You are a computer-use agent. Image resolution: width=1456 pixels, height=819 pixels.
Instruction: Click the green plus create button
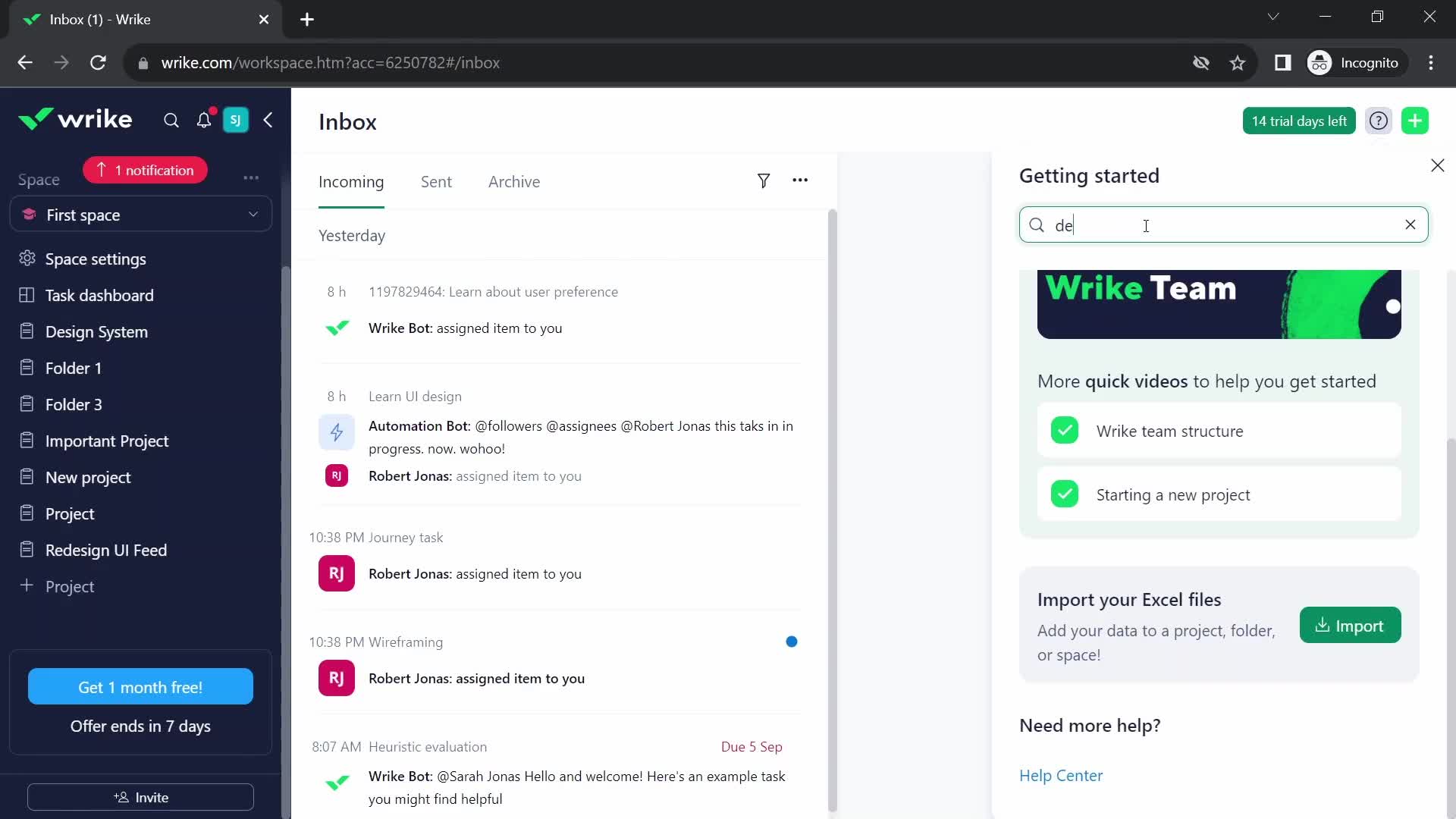tap(1415, 121)
